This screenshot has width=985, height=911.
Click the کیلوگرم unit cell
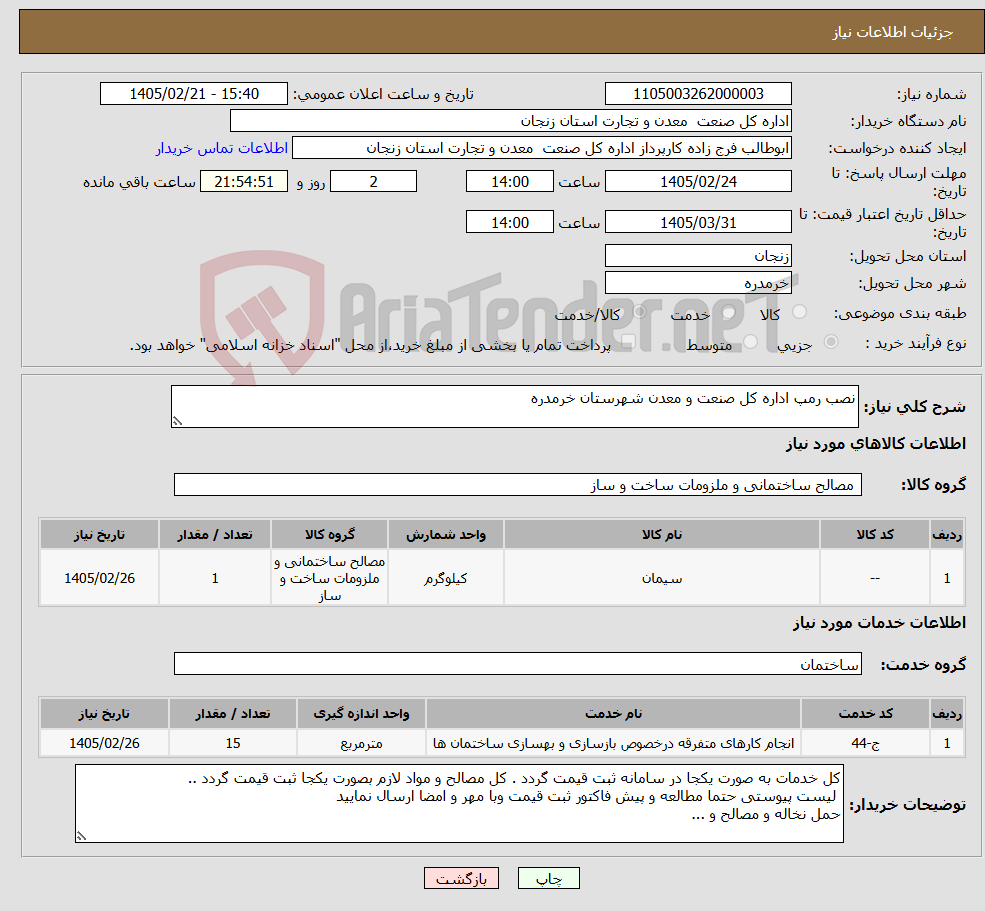(x=445, y=578)
